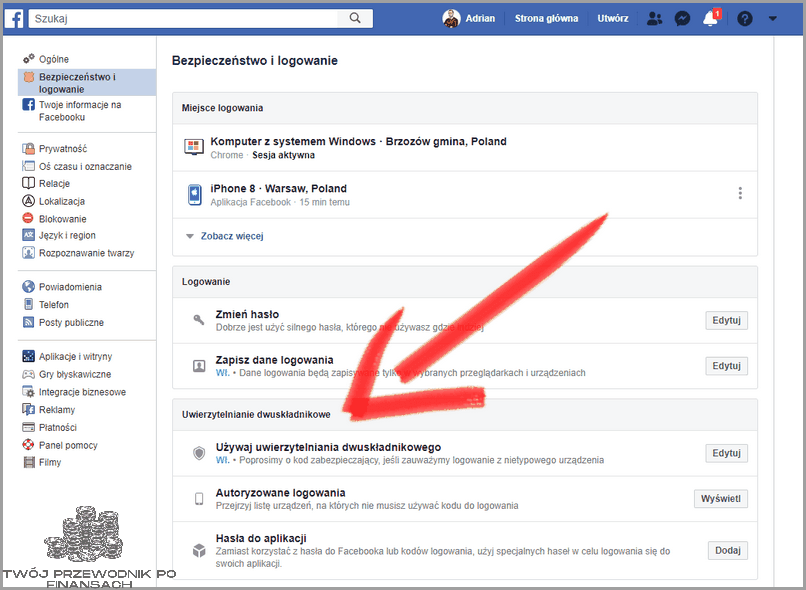Screen dimensions: 806x590
Task: Open the account settings caret menu
Action: click(774, 17)
